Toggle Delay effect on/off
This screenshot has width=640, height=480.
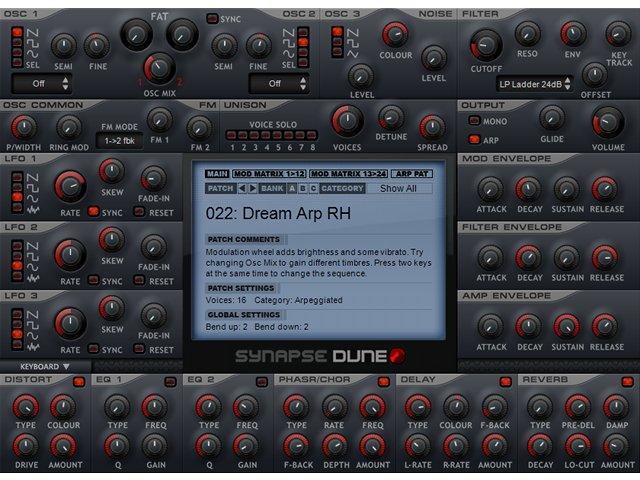(506, 382)
